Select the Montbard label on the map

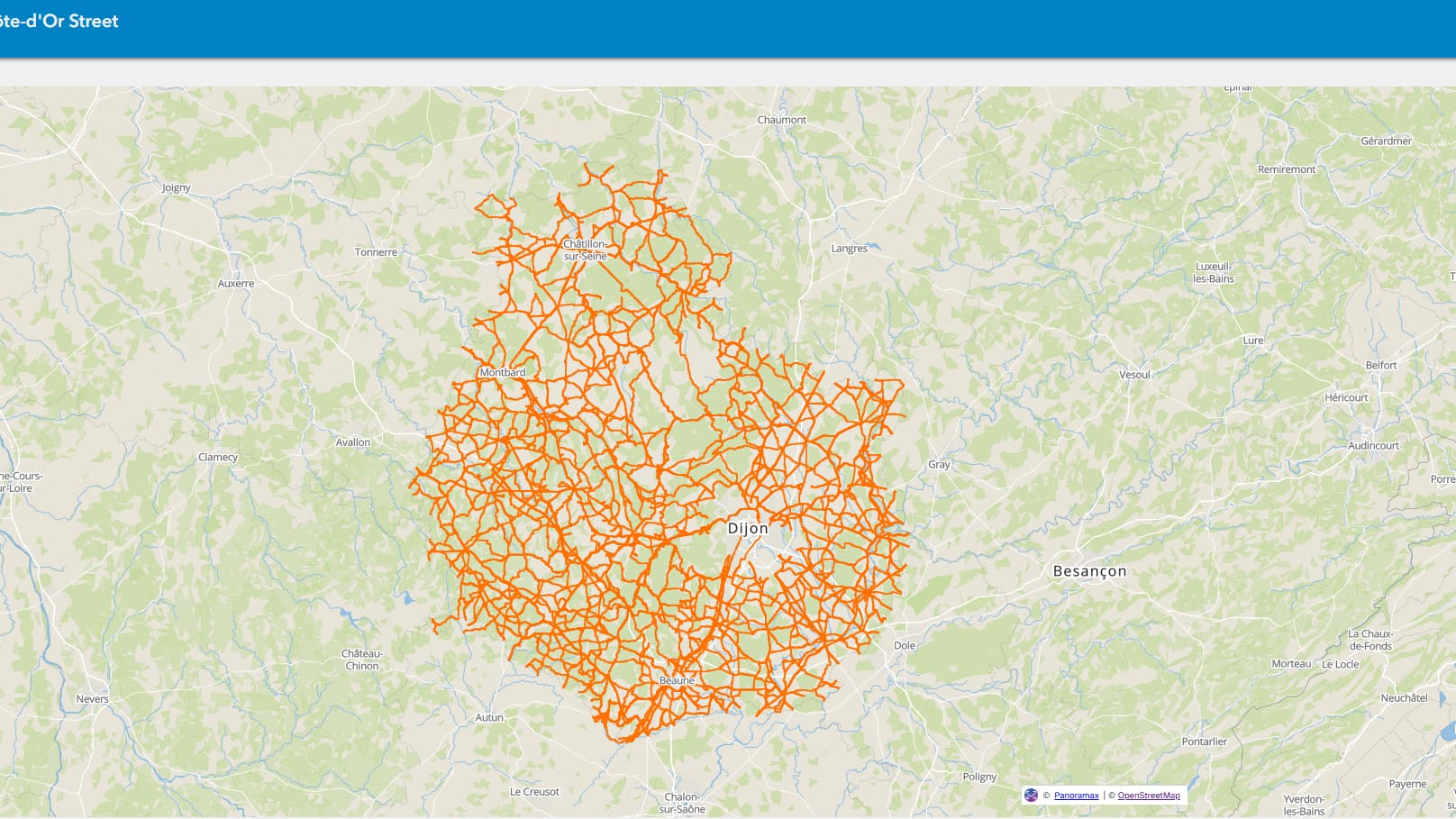click(503, 372)
